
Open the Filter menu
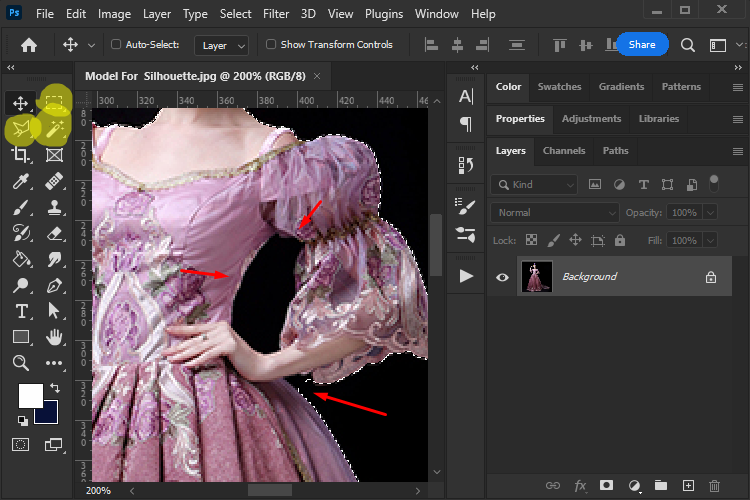pos(278,14)
